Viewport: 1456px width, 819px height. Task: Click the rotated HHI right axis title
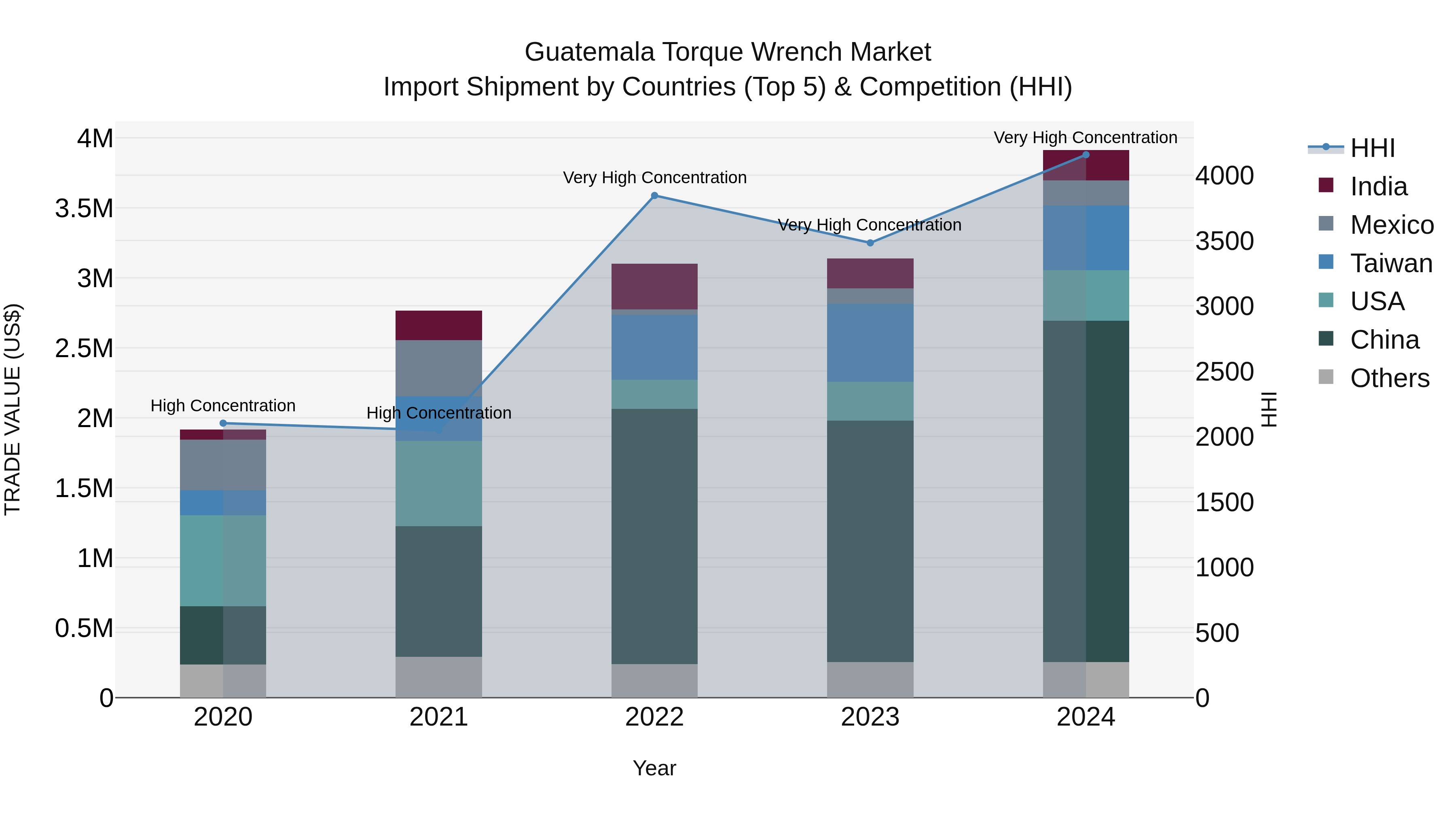[x=1270, y=409]
